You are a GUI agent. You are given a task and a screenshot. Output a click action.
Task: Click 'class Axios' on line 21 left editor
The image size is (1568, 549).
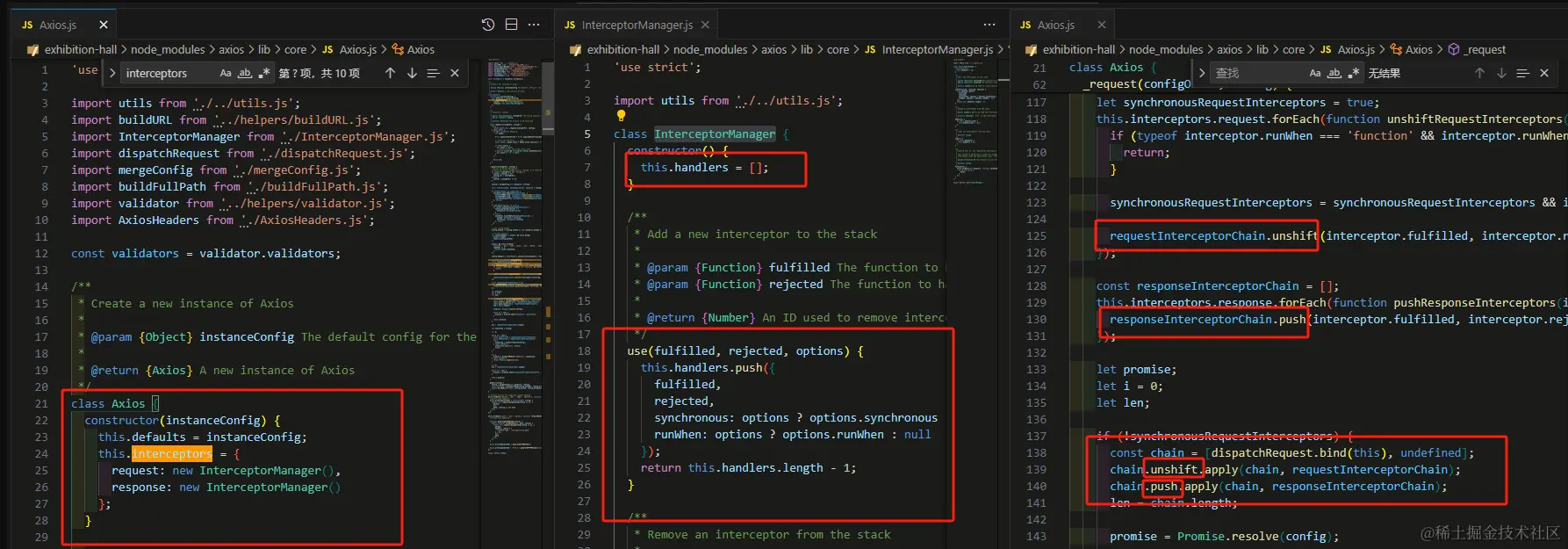[x=108, y=403]
